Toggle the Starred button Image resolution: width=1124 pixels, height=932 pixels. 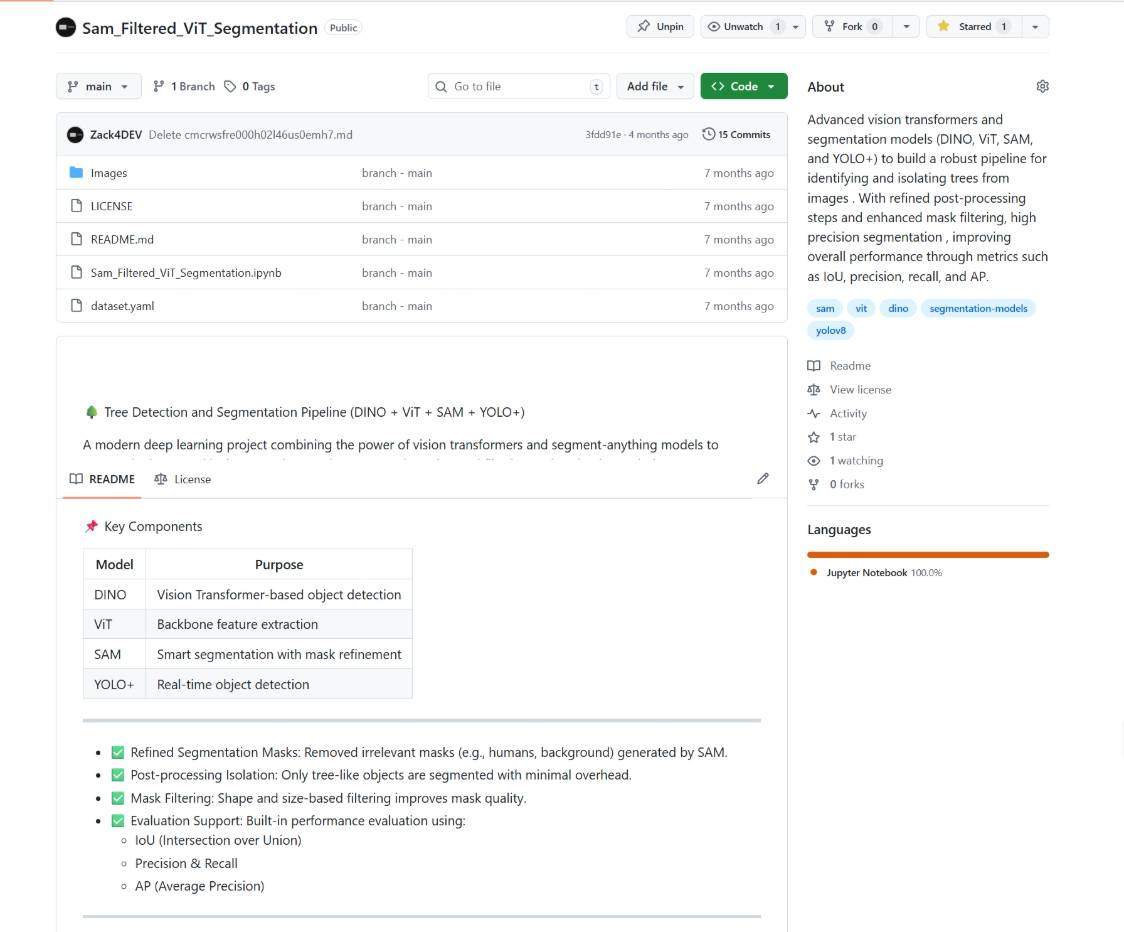pos(973,27)
